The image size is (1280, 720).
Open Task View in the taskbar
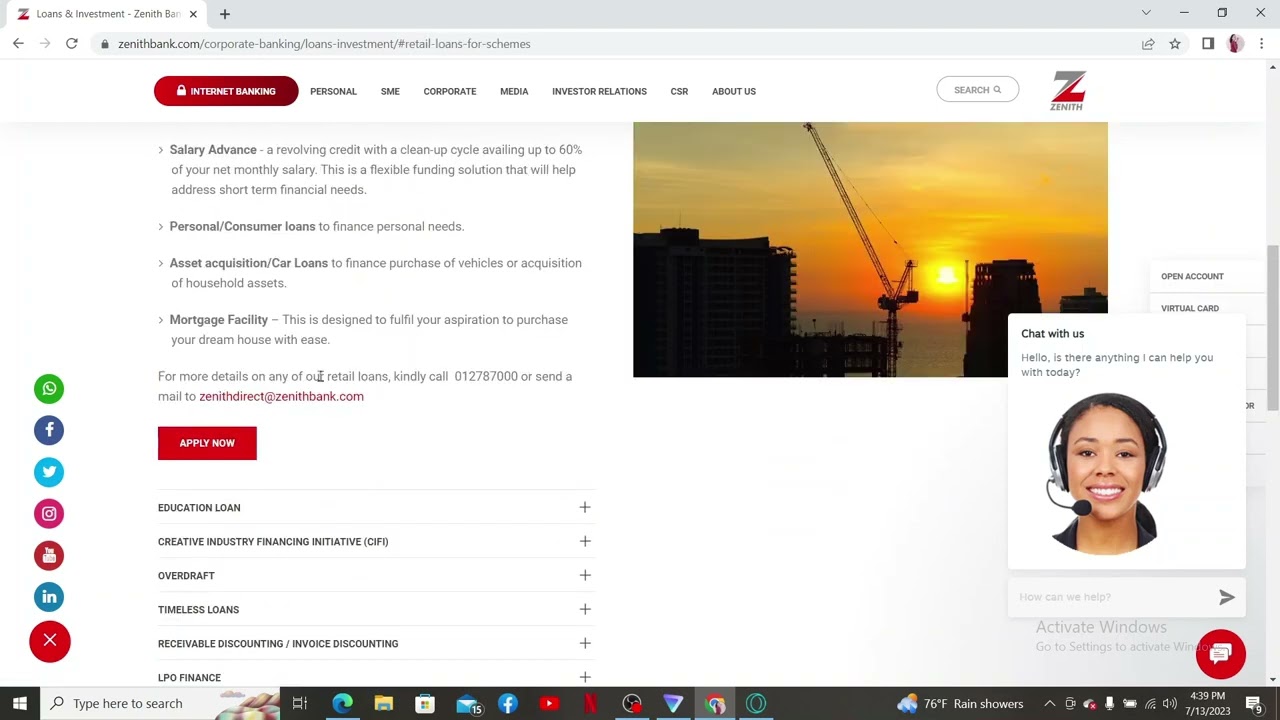tap(299, 703)
